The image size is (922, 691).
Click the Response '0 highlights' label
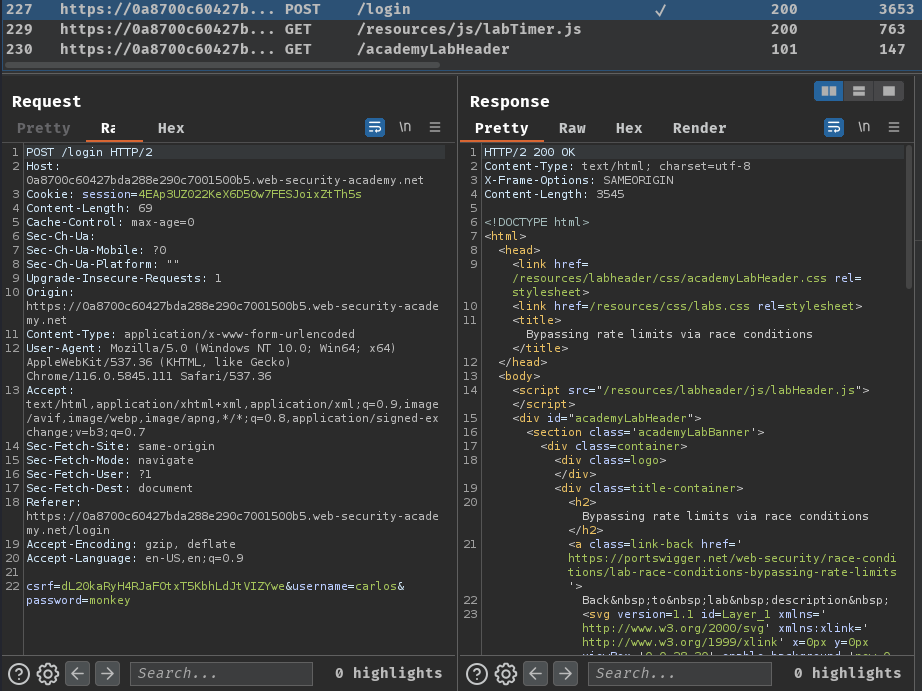click(x=847, y=673)
